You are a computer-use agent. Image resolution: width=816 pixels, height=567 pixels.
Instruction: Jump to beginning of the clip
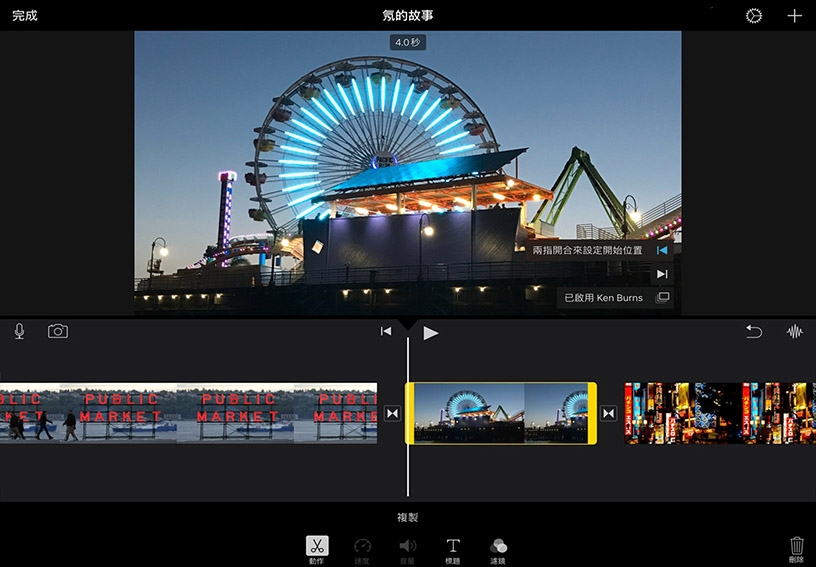click(386, 332)
